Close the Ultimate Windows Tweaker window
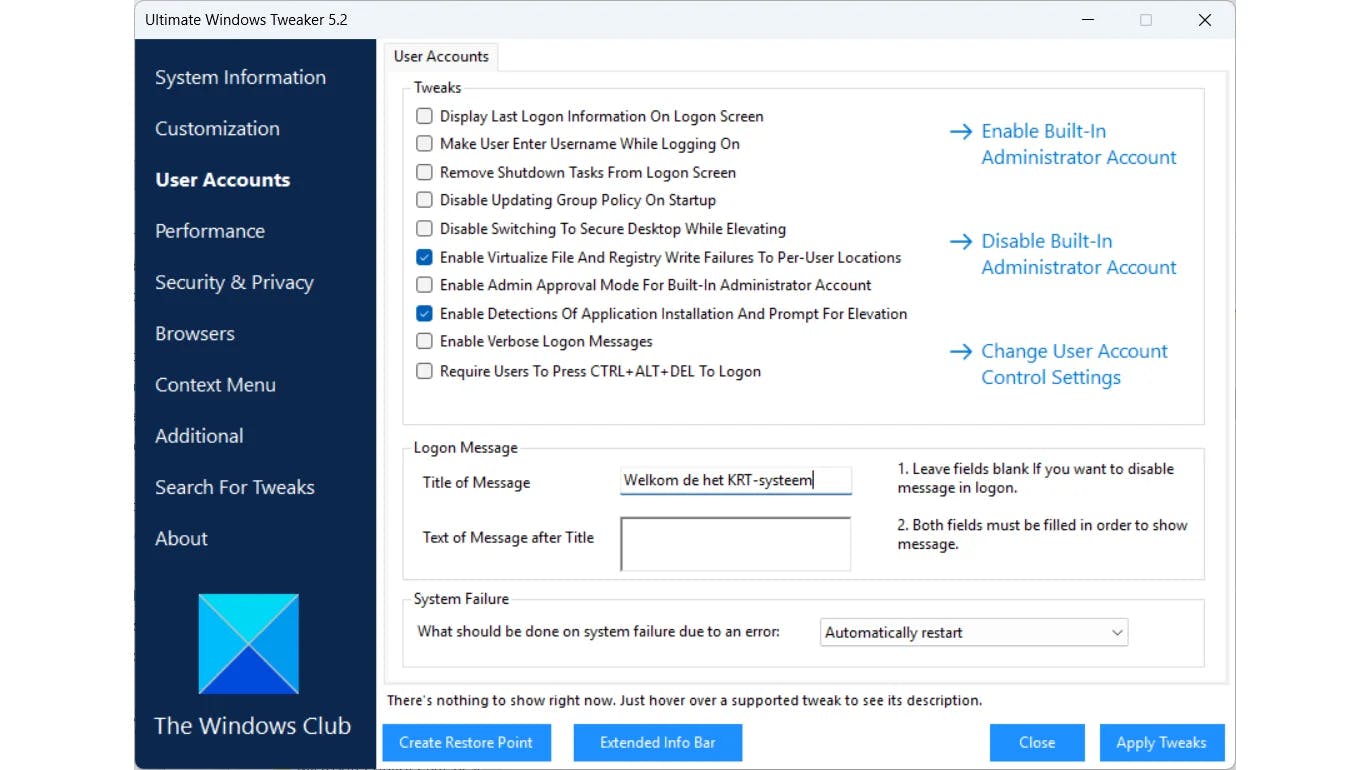Viewport: 1369px width, 770px height. click(x=1205, y=20)
